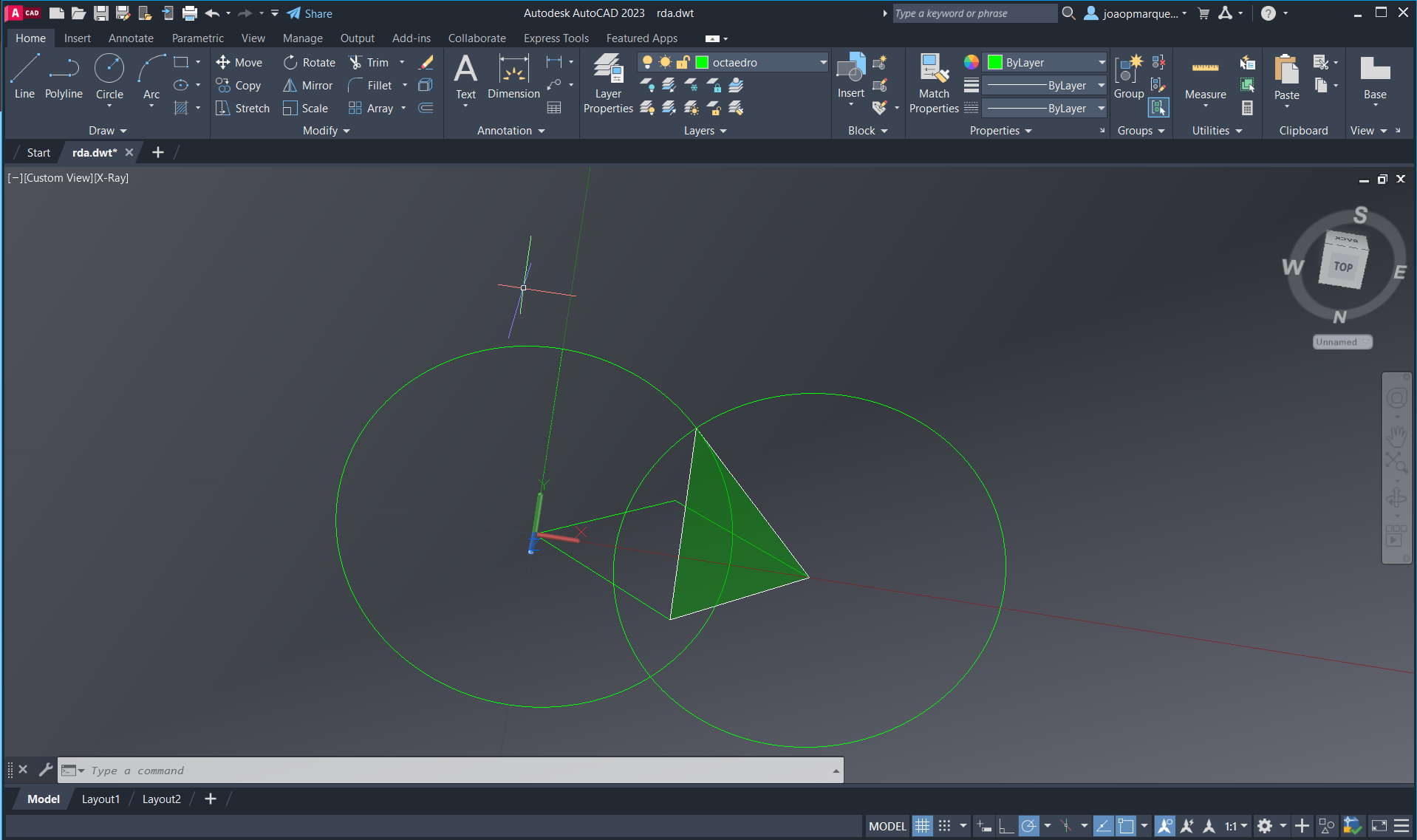Expand the Modify panel options

click(x=326, y=131)
